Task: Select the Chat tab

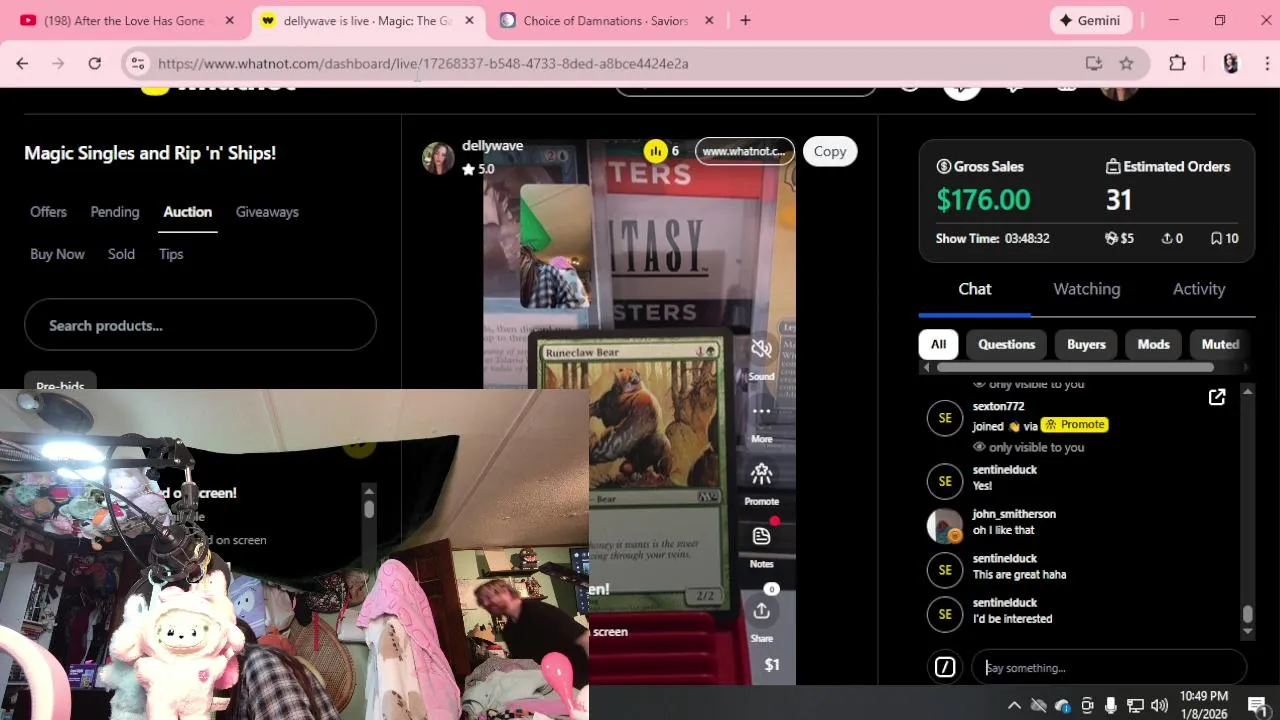Action: [975, 289]
